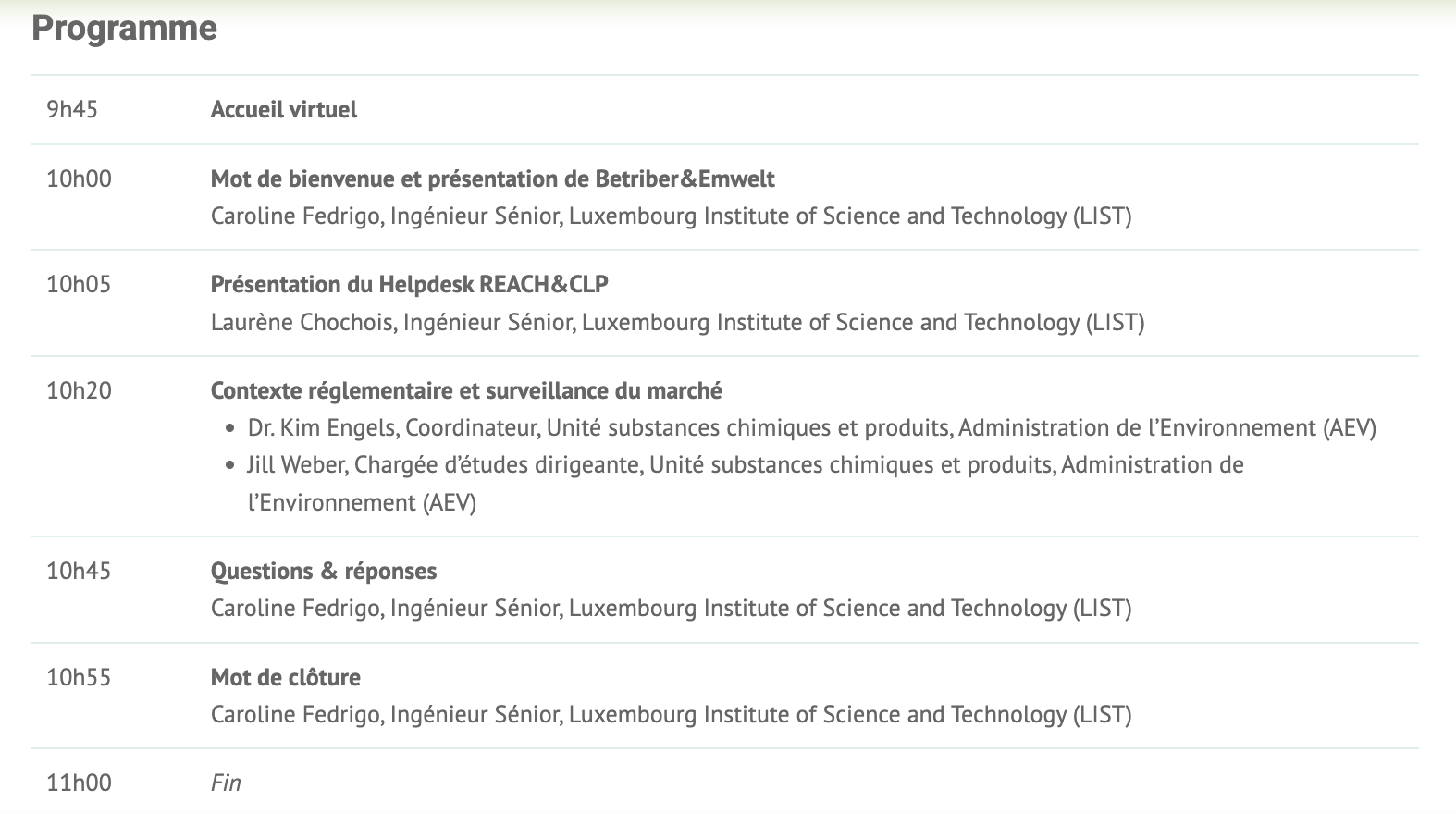Select the 11h00 time slot
Viewport: 1456px width, 814px height.
click(79, 783)
